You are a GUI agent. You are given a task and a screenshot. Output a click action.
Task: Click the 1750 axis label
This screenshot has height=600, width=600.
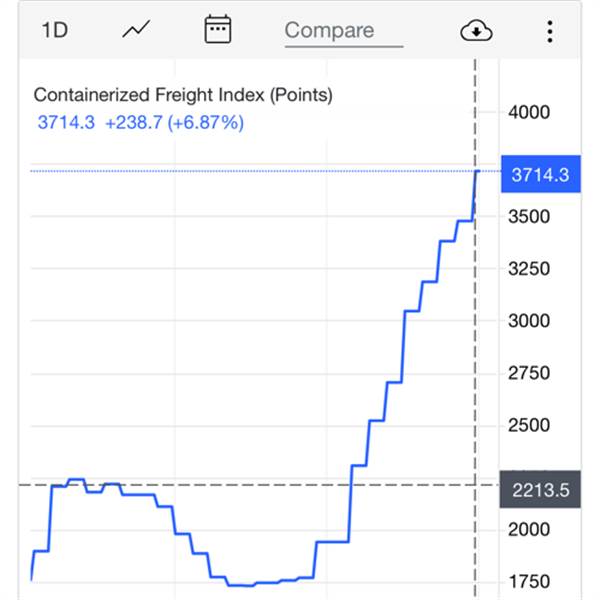click(530, 582)
